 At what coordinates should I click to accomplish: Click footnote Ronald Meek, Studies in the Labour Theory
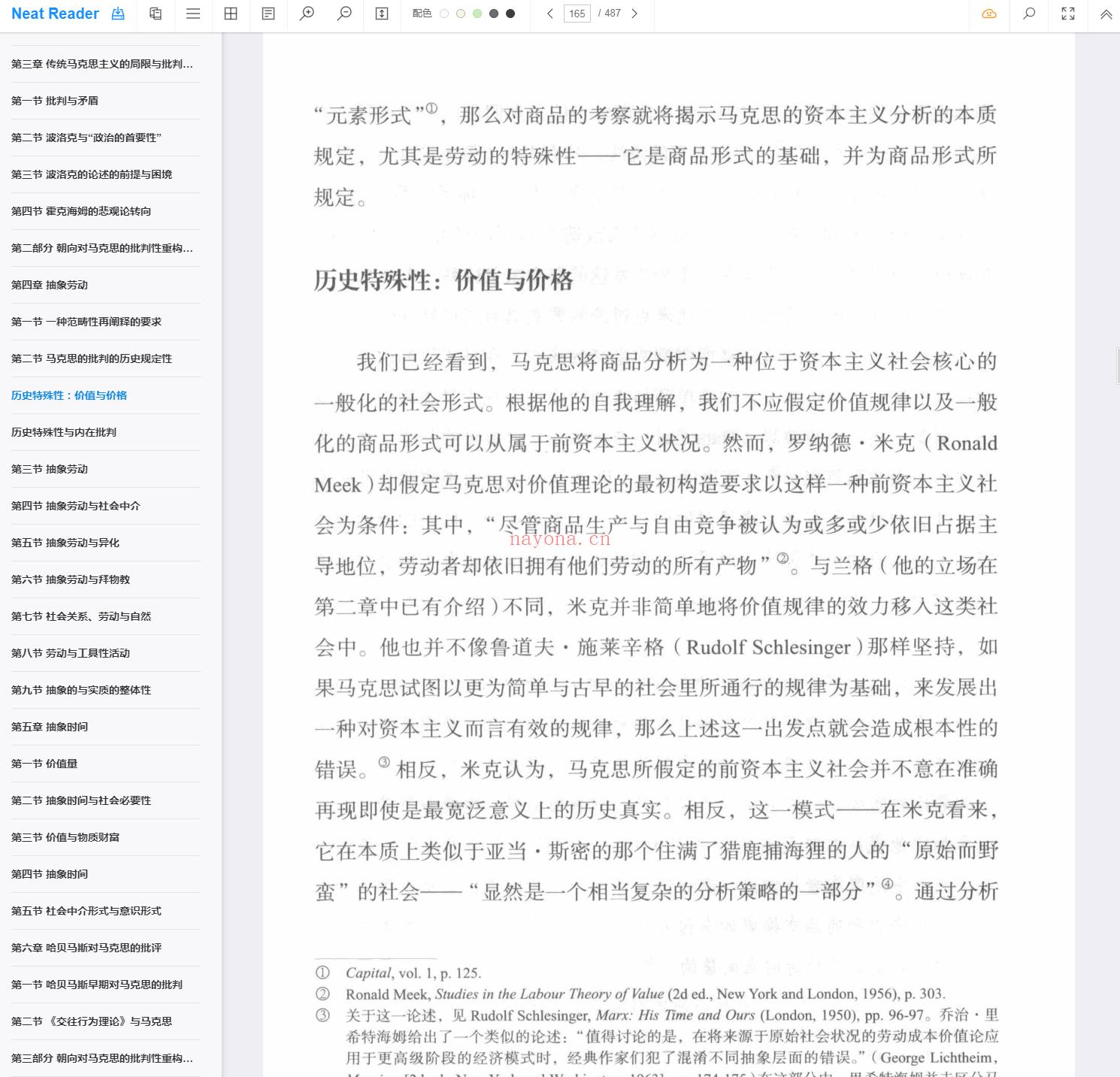[x=645, y=994]
